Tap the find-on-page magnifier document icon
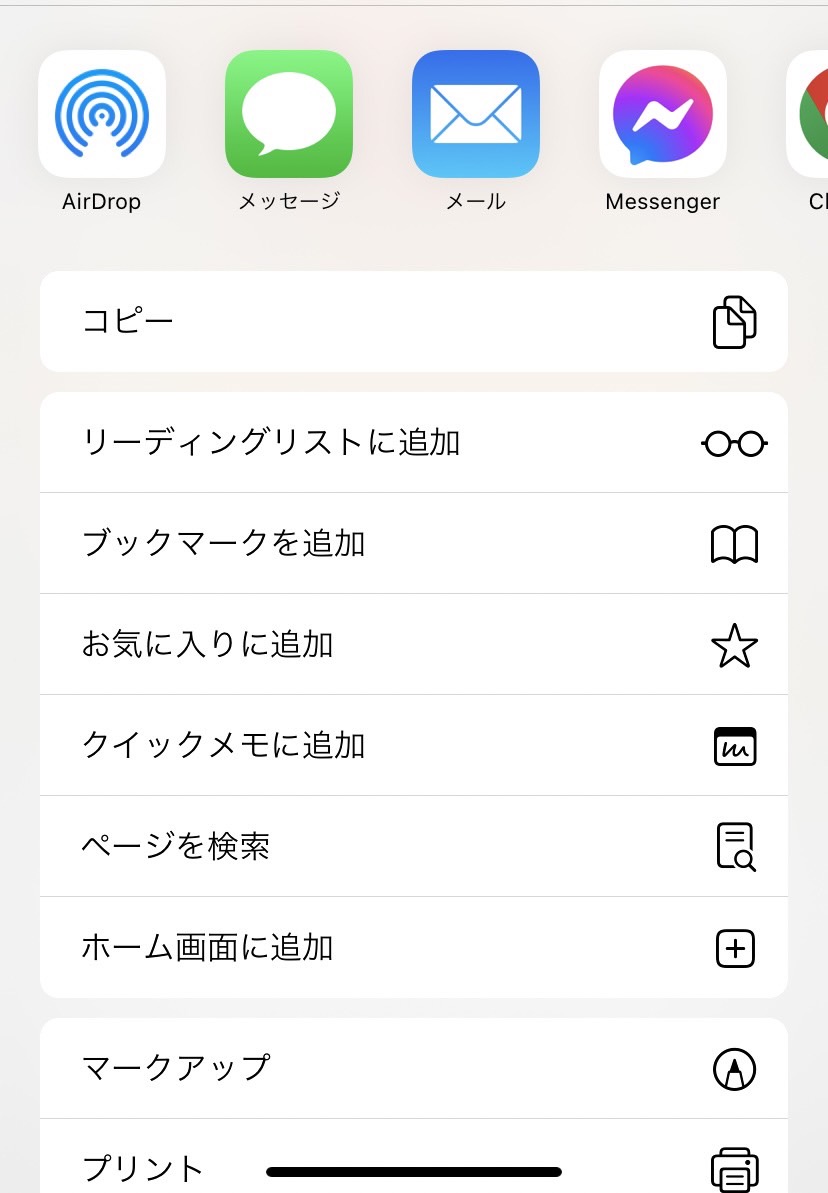This screenshot has width=828, height=1193. [x=736, y=847]
